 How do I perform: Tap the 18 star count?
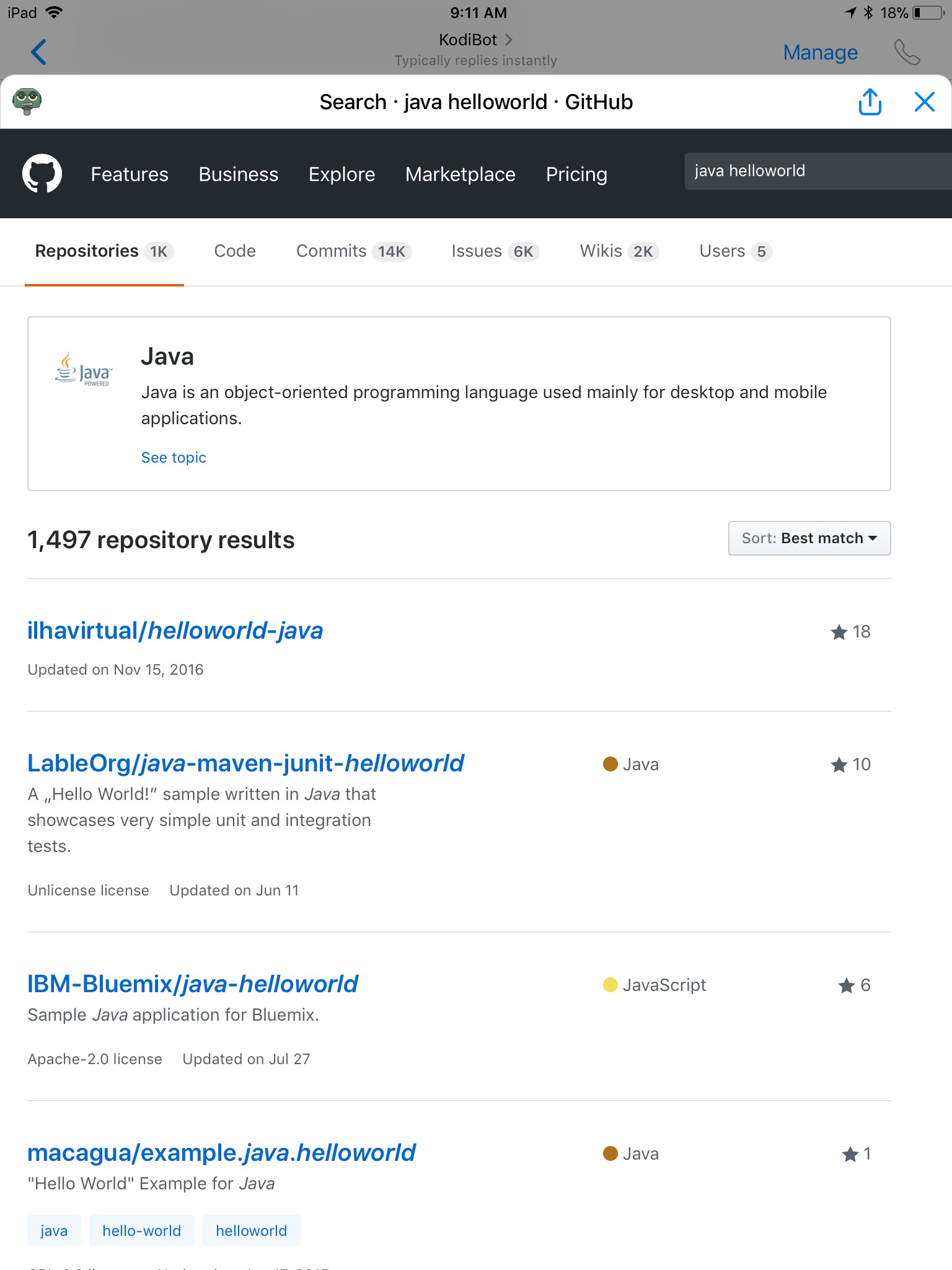coord(862,632)
